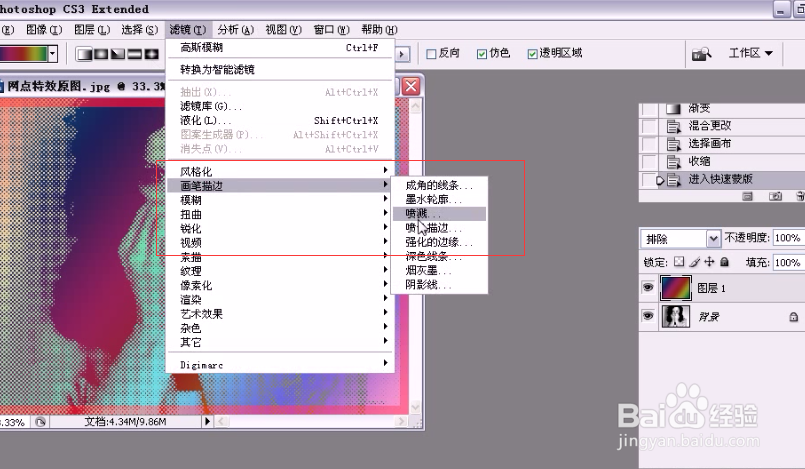Screen dimensions: 805x469
Task: Choose 烟灰墨 filter
Action: [x=439, y=270]
